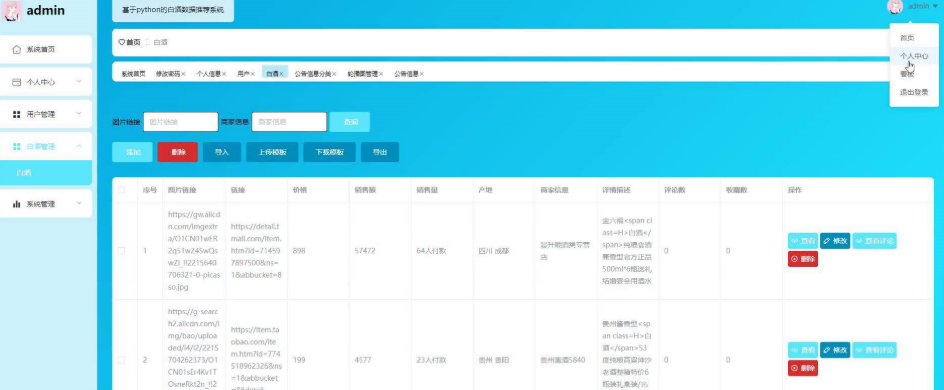Click the red 删除 button above the table

tap(178, 152)
